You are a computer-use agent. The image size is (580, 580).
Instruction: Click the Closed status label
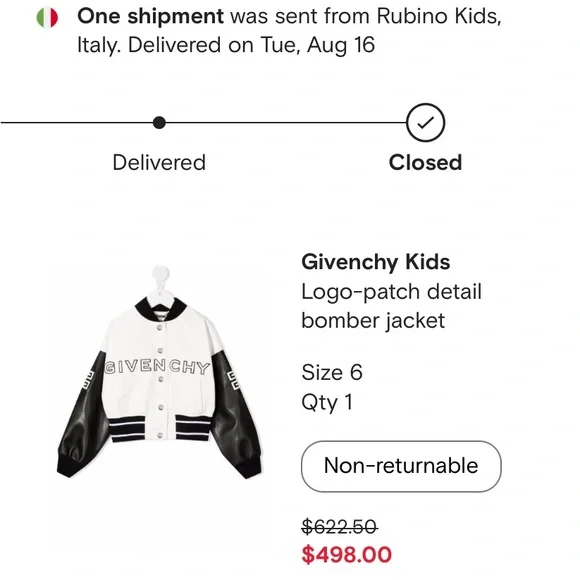pos(425,162)
